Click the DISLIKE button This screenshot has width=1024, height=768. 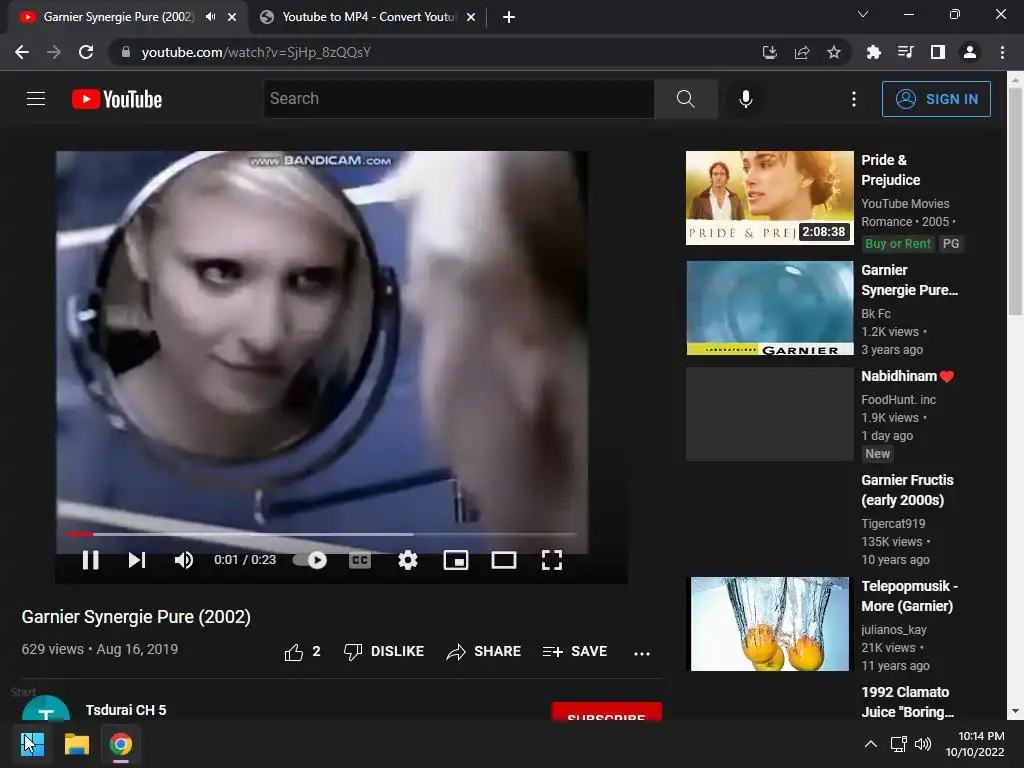pyautogui.click(x=384, y=652)
